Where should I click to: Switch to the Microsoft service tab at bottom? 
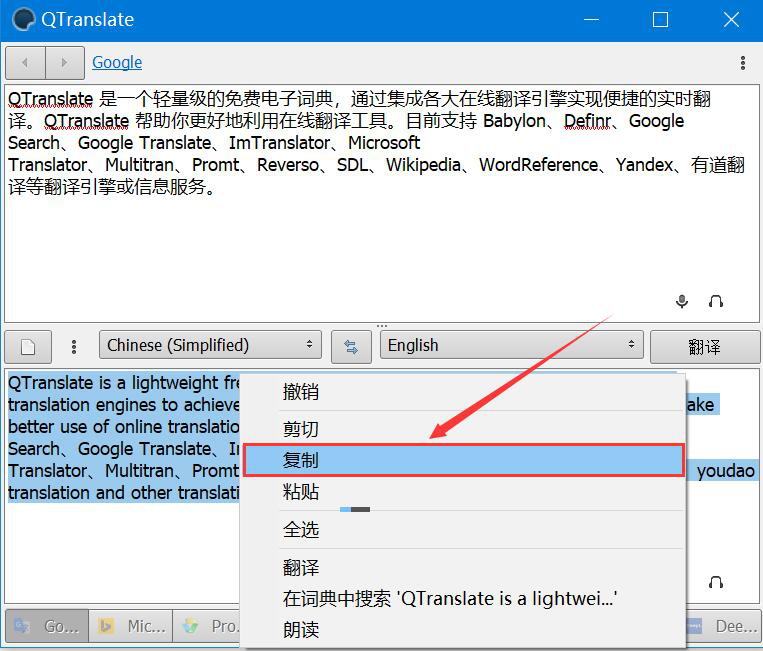point(131,626)
